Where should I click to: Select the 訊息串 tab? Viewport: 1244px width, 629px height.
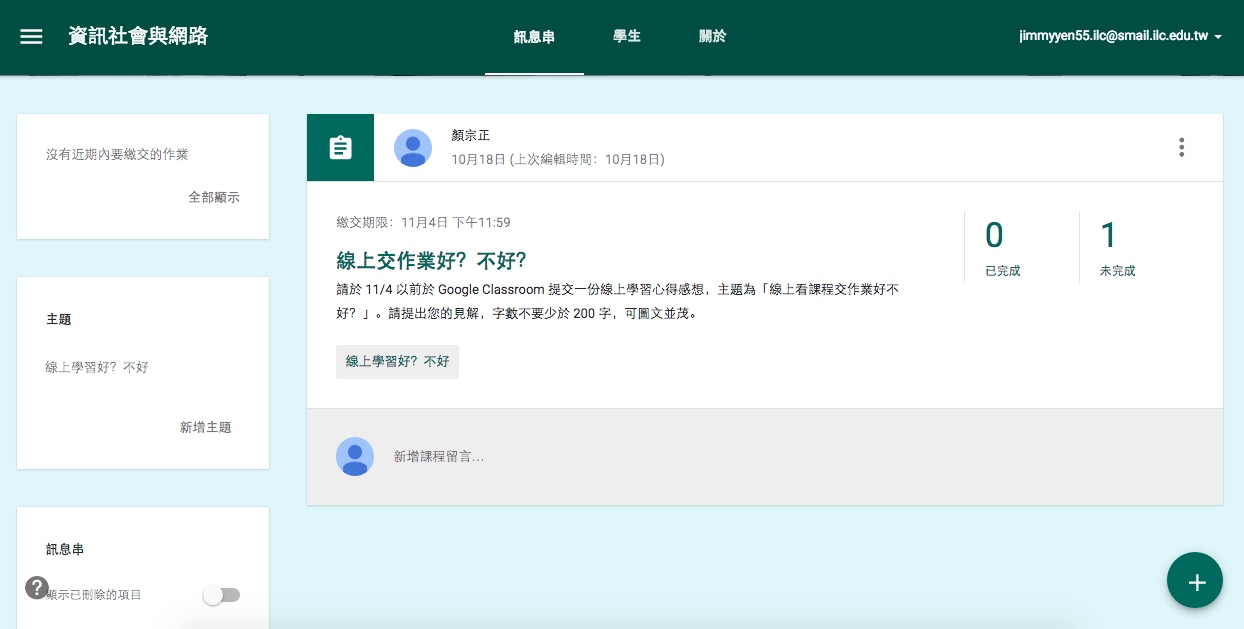tap(534, 35)
